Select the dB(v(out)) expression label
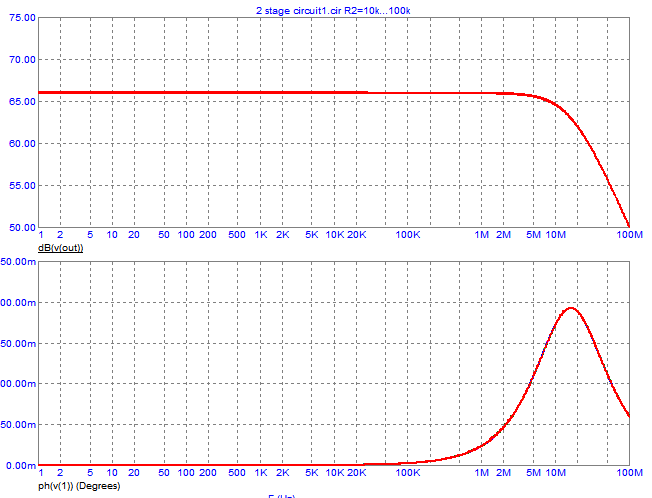The height and width of the screenshot is (498, 652). coord(61,248)
